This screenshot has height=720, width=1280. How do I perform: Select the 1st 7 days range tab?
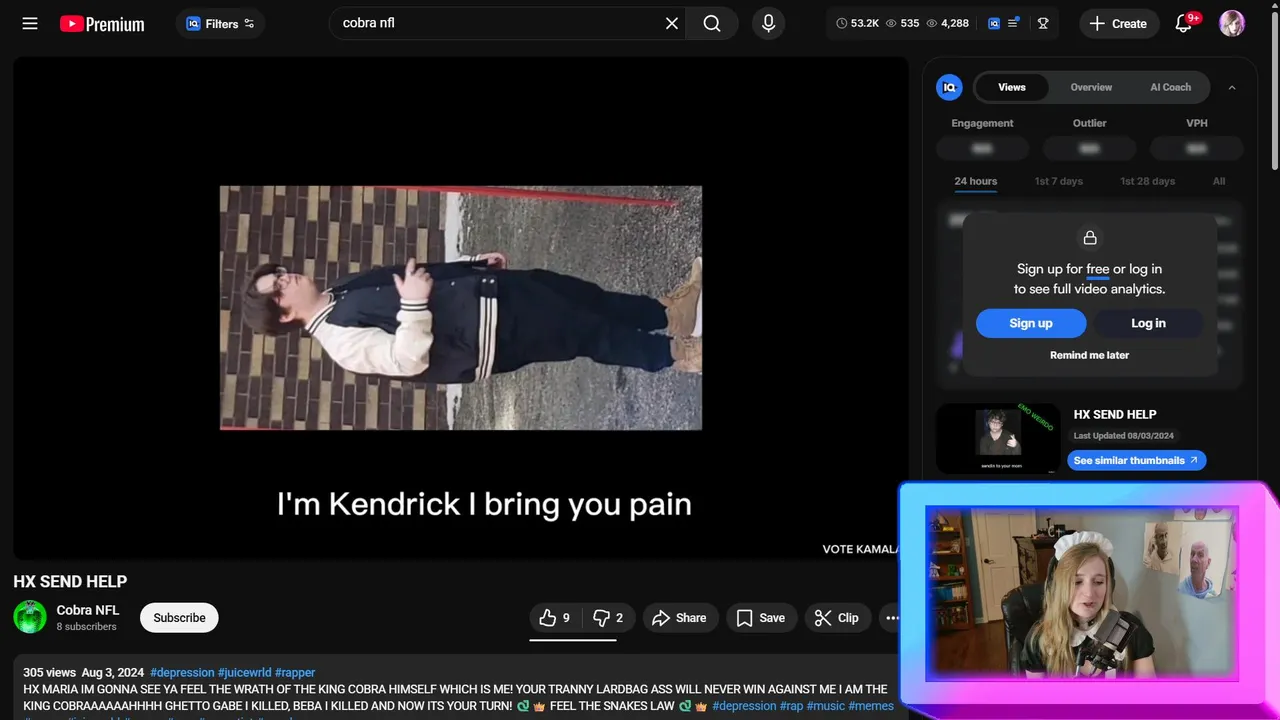(1059, 182)
